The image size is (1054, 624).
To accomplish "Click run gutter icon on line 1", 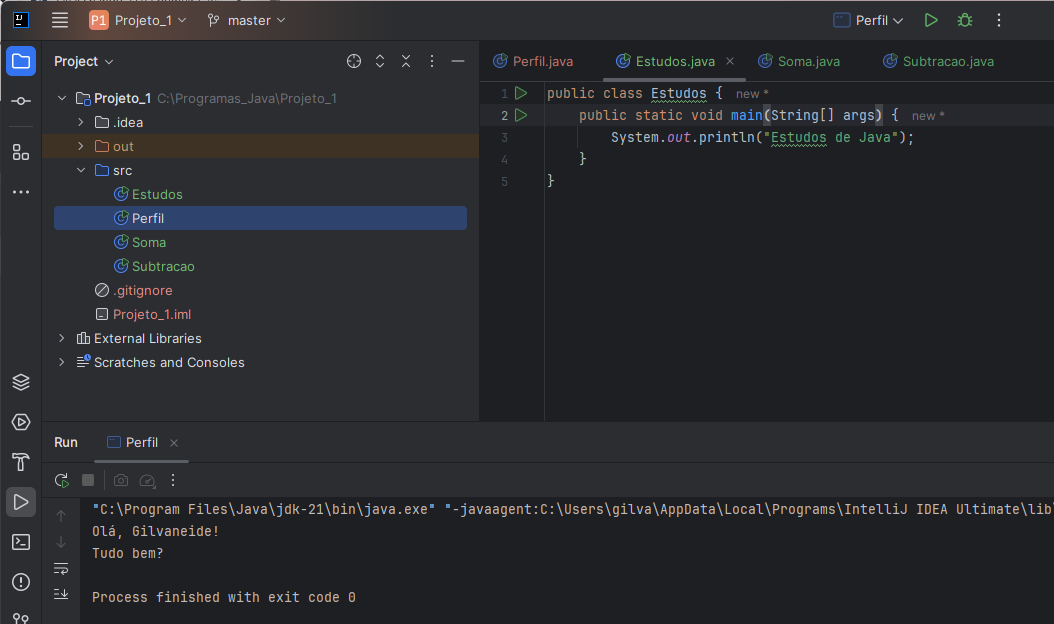I will point(521,93).
